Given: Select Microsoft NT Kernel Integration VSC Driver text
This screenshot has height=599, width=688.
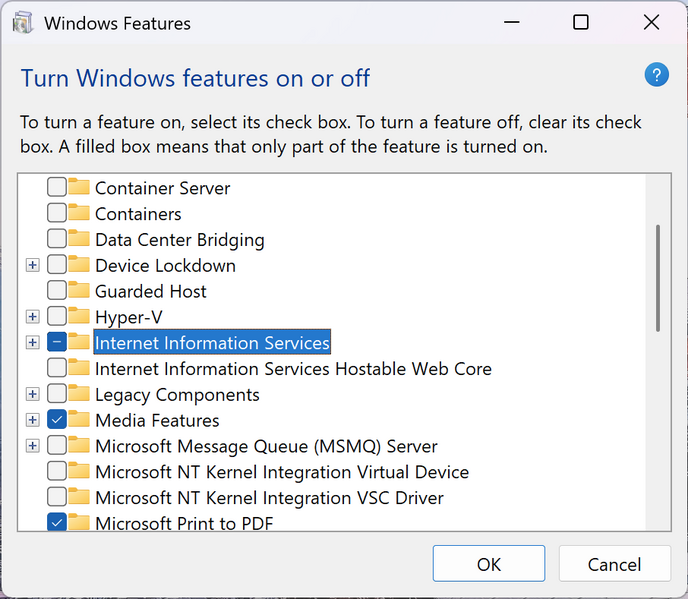Looking at the screenshot, I should pyautogui.click(x=269, y=498).
